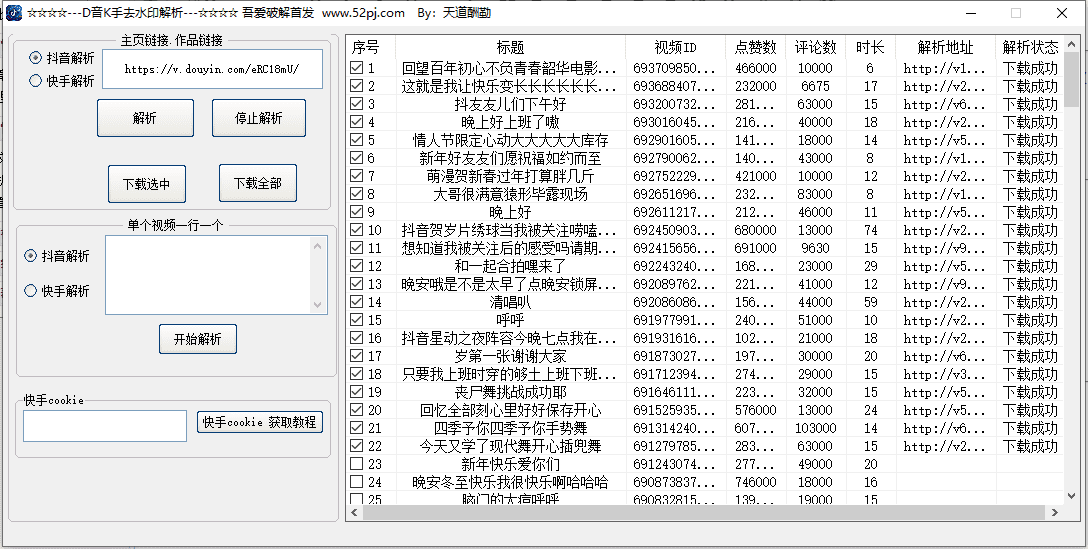Viewport: 1088px width, 549px height.
Task: Click duration value 74 in row 10
Action: click(870, 230)
